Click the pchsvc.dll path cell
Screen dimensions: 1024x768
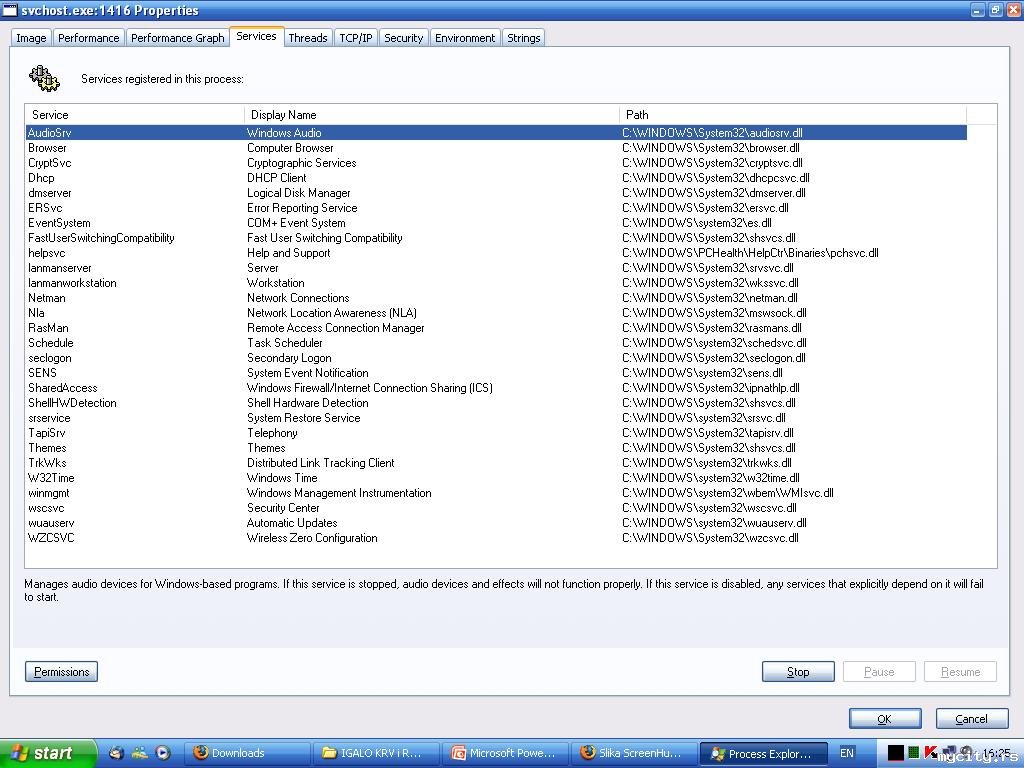pyautogui.click(x=750, y=253)
